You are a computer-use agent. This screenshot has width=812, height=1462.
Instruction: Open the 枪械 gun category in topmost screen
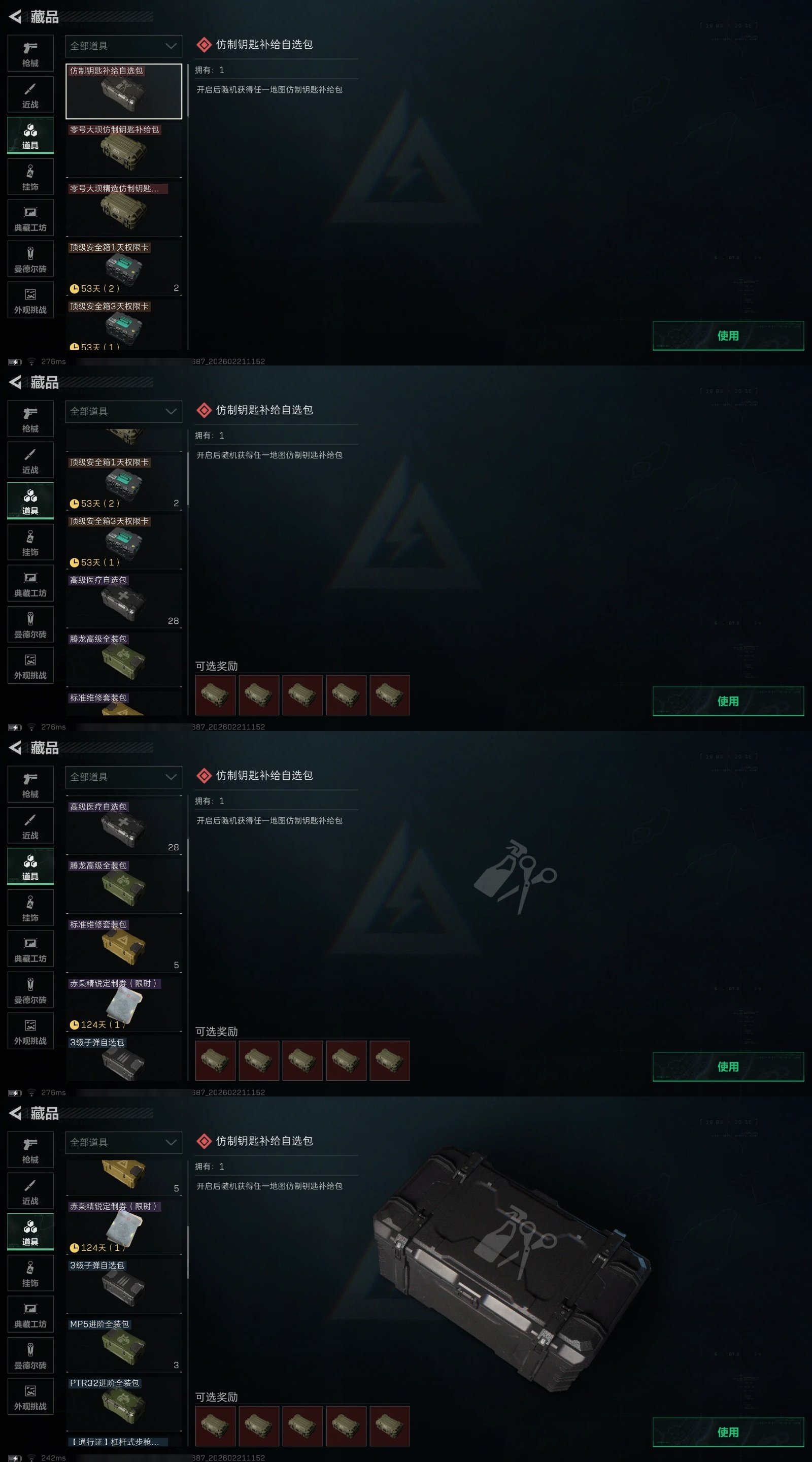pyautogui.click(x=30, y=54)
